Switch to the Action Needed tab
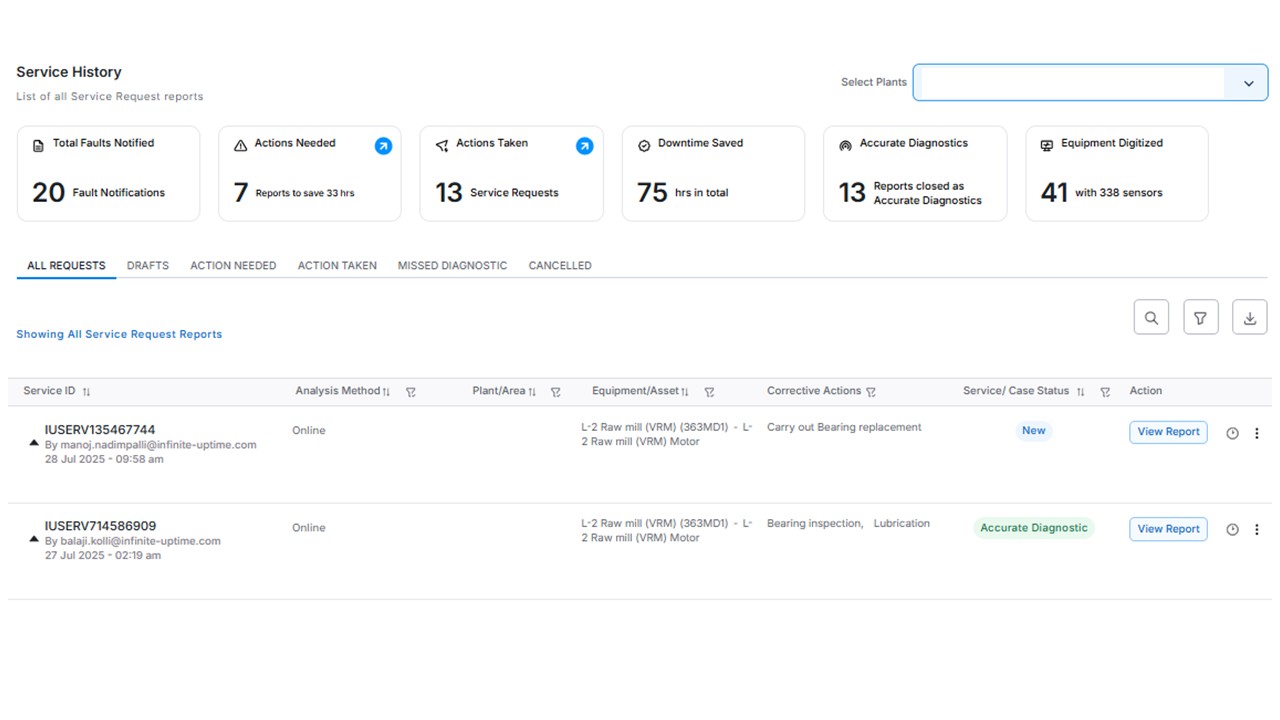This screenshot has width=1280, height=720. (233, 266)
